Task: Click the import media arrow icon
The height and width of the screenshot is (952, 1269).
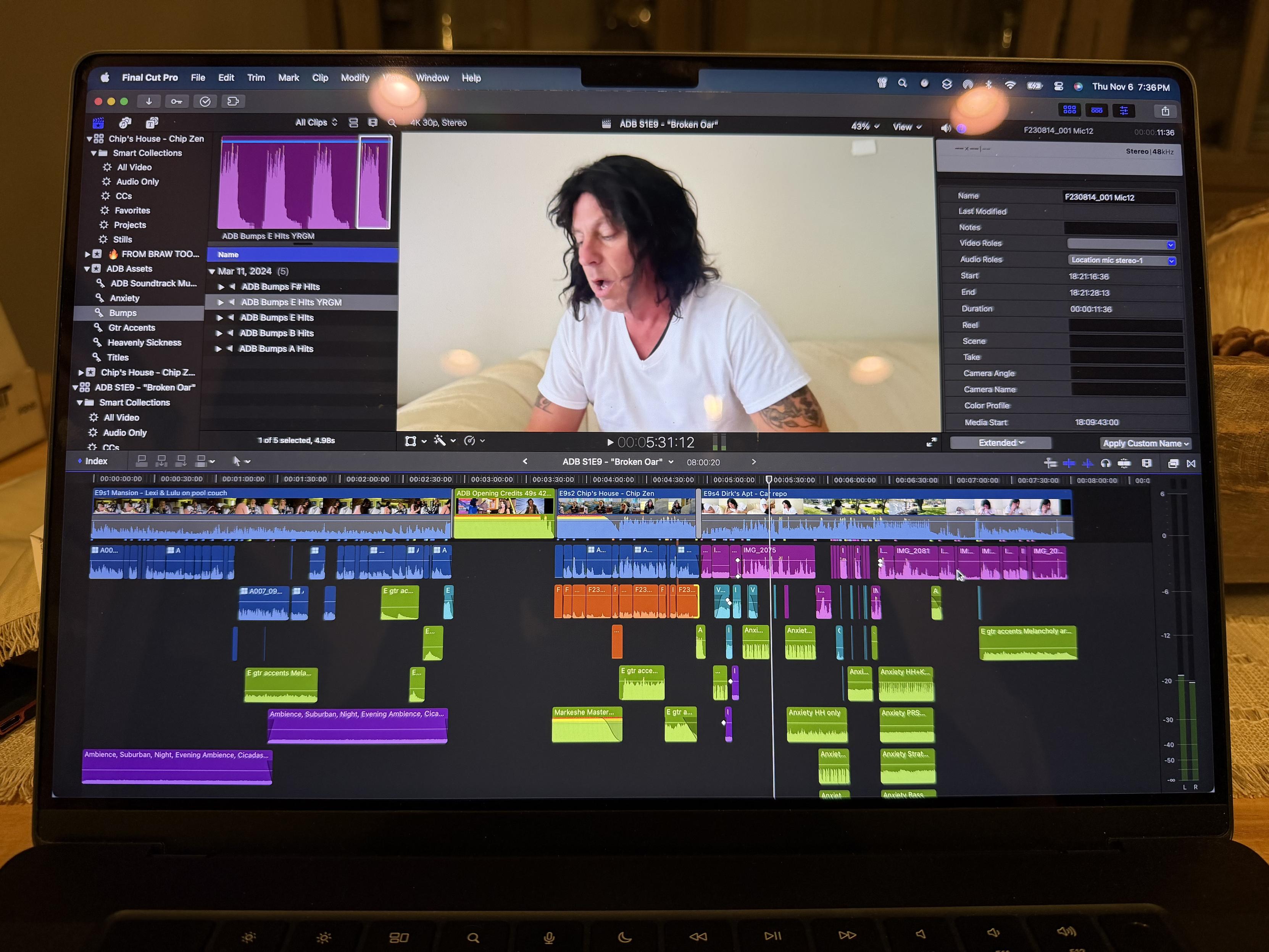Action: click(148, 101)
